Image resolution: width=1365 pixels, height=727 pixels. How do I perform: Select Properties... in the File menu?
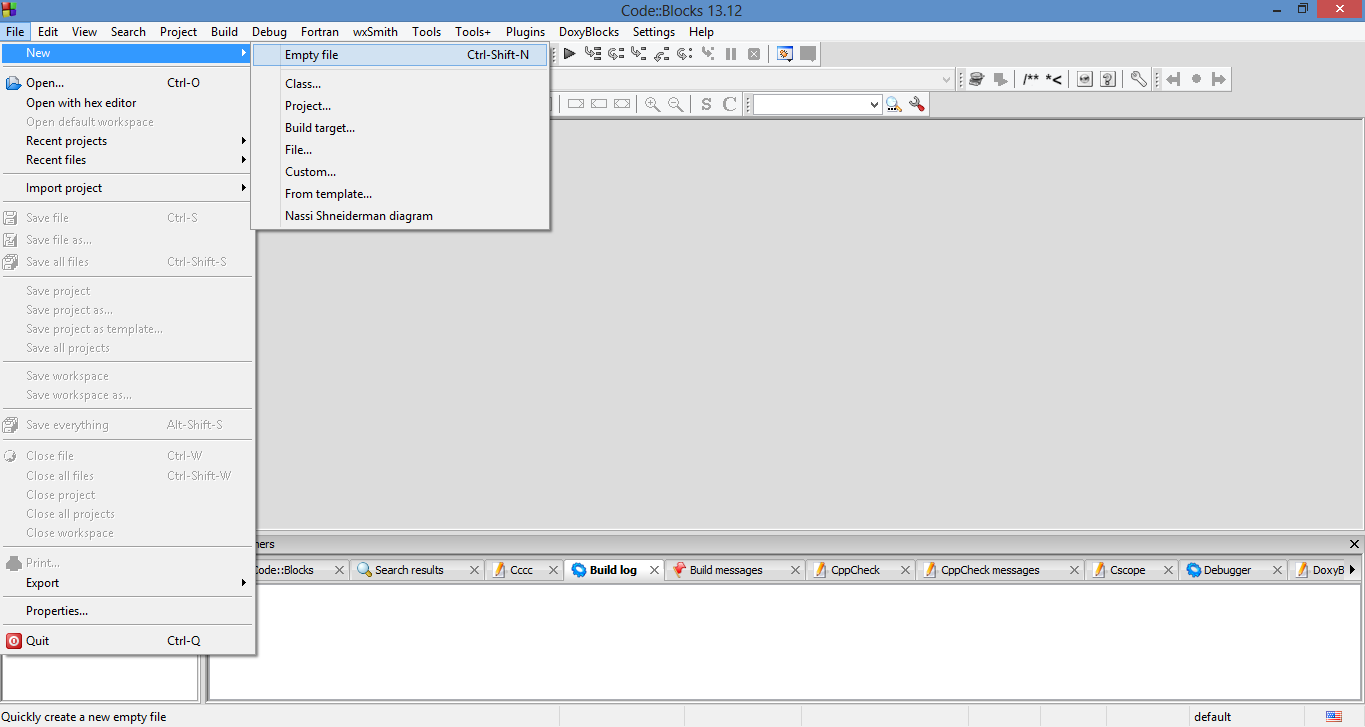point(127,611)
